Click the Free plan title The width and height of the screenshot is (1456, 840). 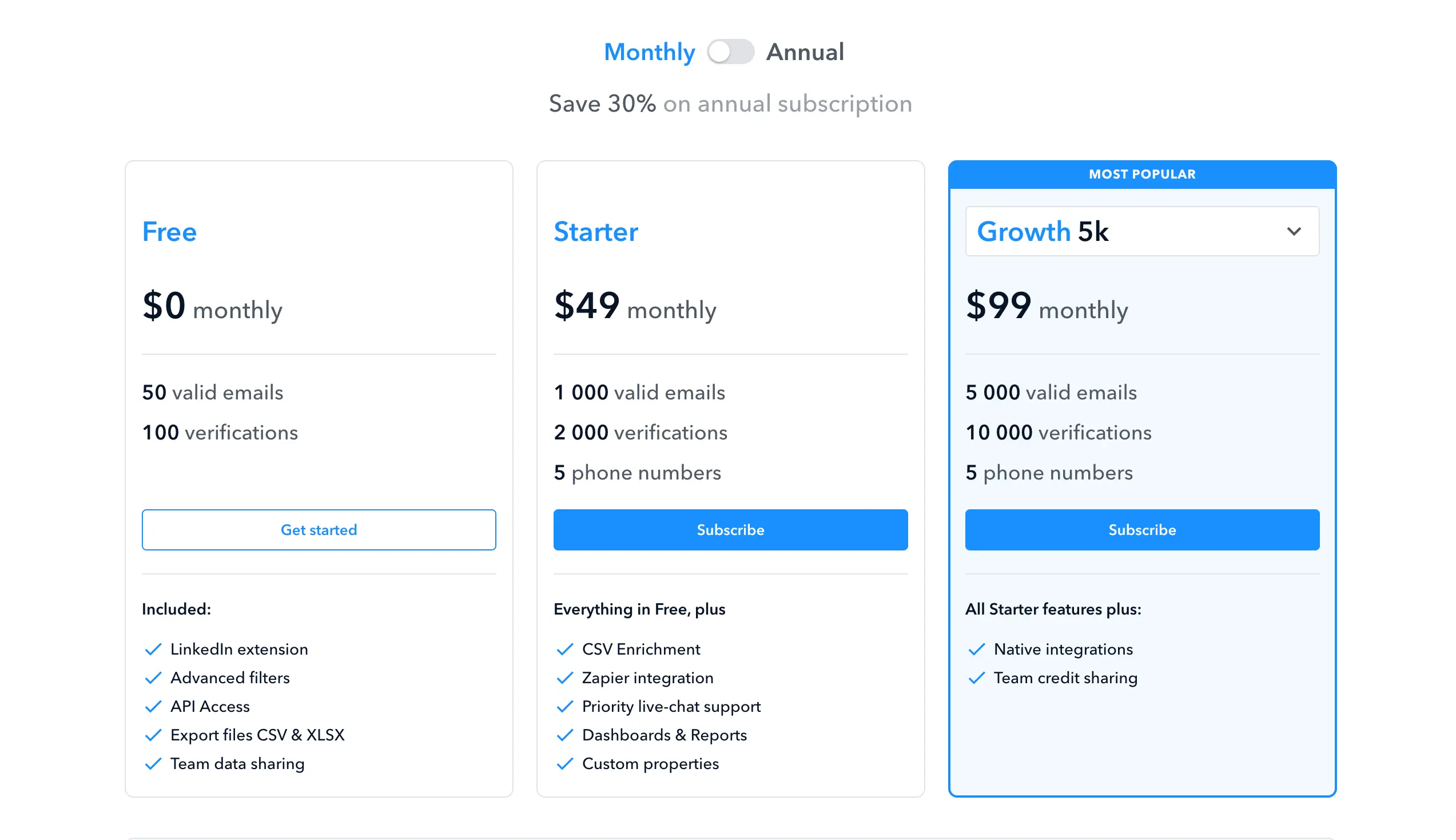[169, 232]
